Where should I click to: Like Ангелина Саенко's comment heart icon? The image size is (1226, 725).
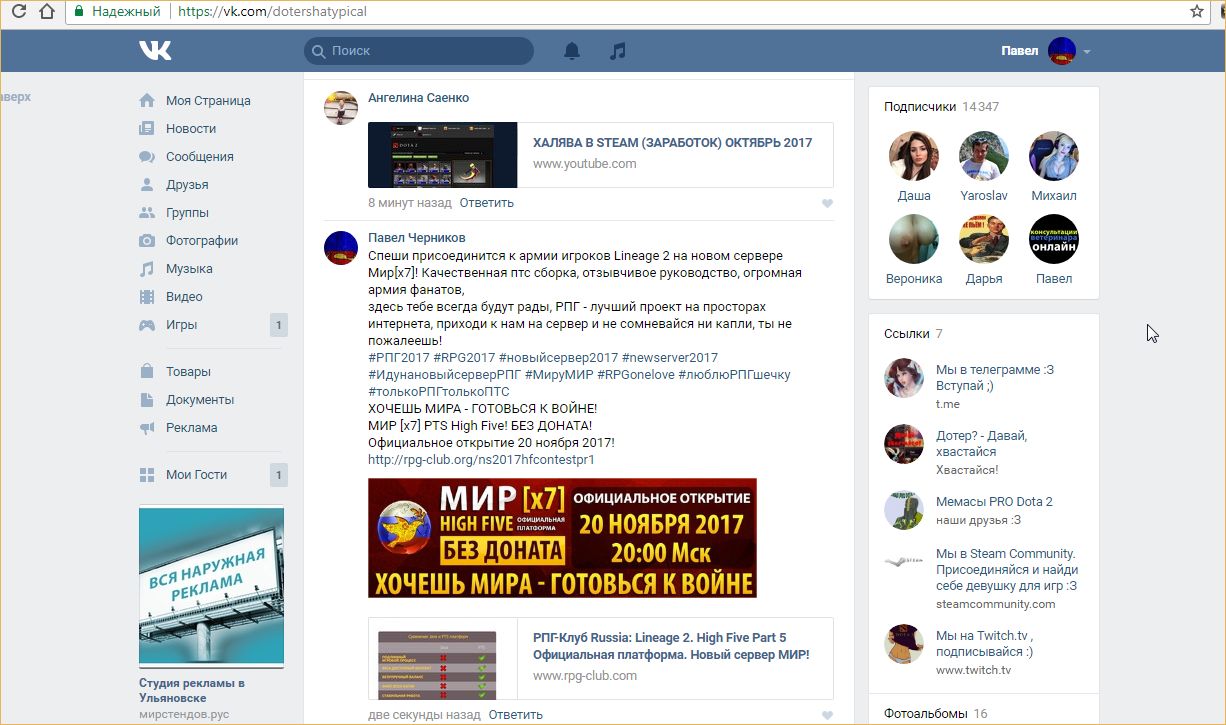[827, 204]
